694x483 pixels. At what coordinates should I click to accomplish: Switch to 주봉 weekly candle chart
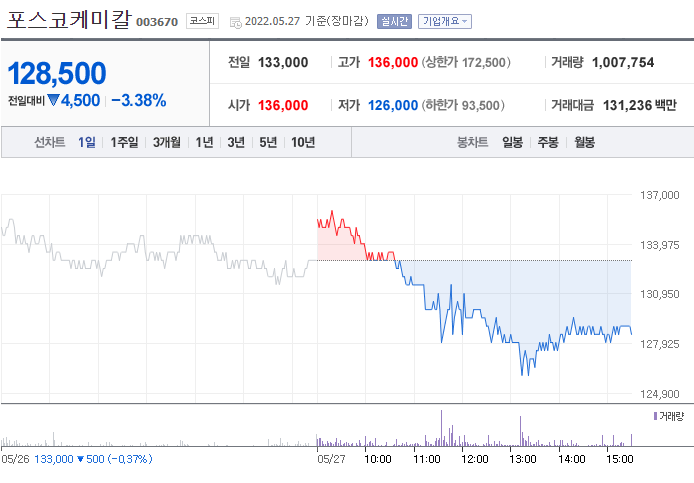click(x=548, y=142)
